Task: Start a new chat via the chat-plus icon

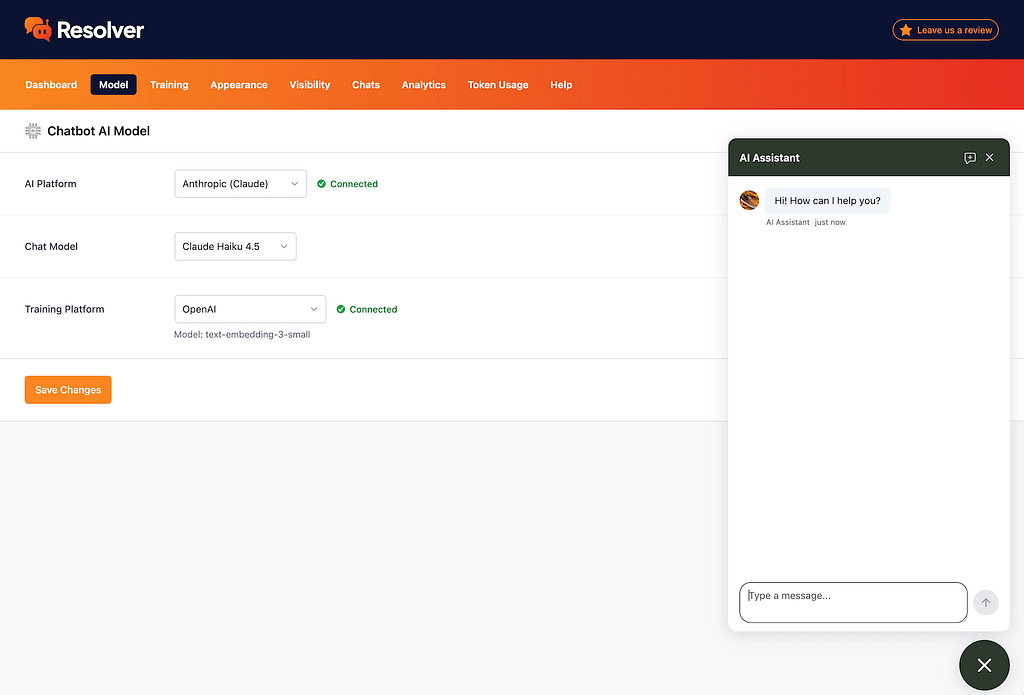Action: [x=970, y=157]
